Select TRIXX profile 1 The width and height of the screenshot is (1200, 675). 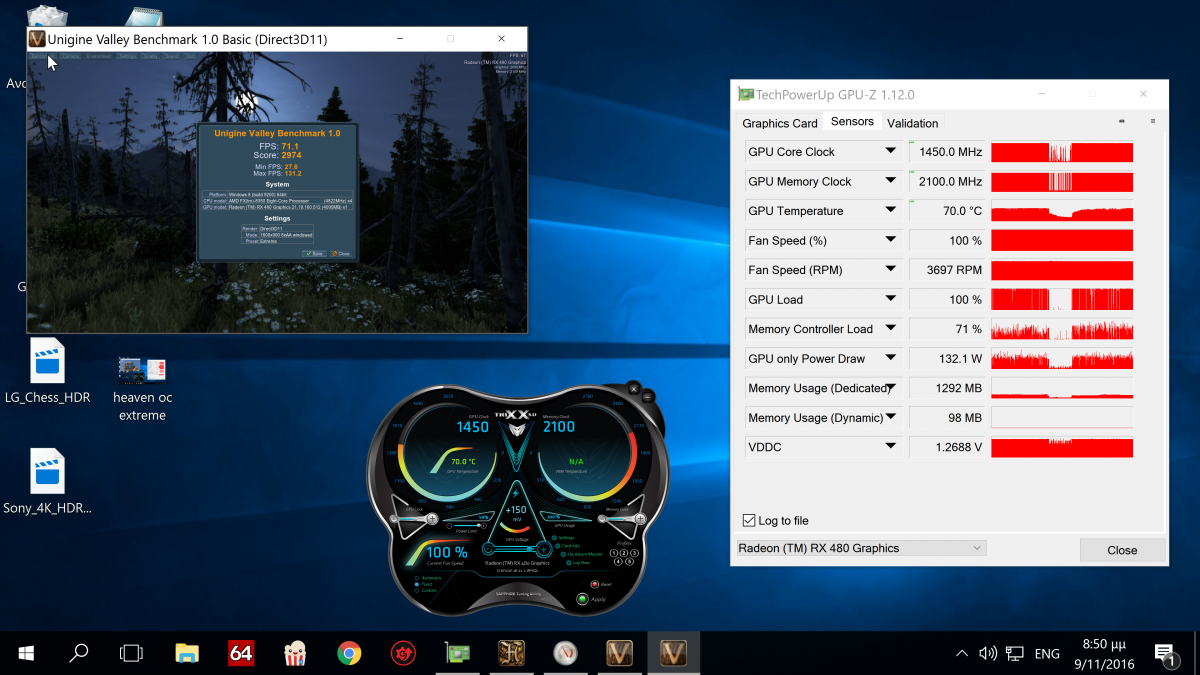pyautogui.click(x=613, y=553)
